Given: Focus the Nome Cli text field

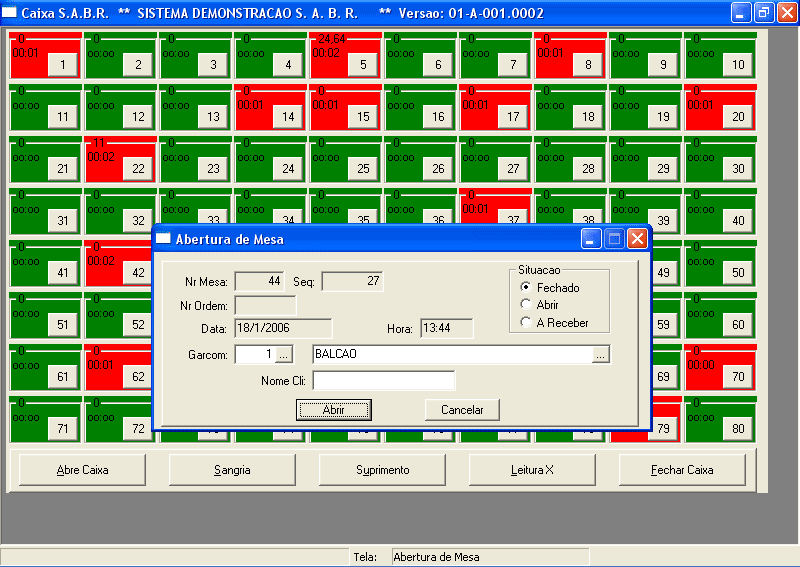Looking at the screenshot, I should tap(384, 380).
